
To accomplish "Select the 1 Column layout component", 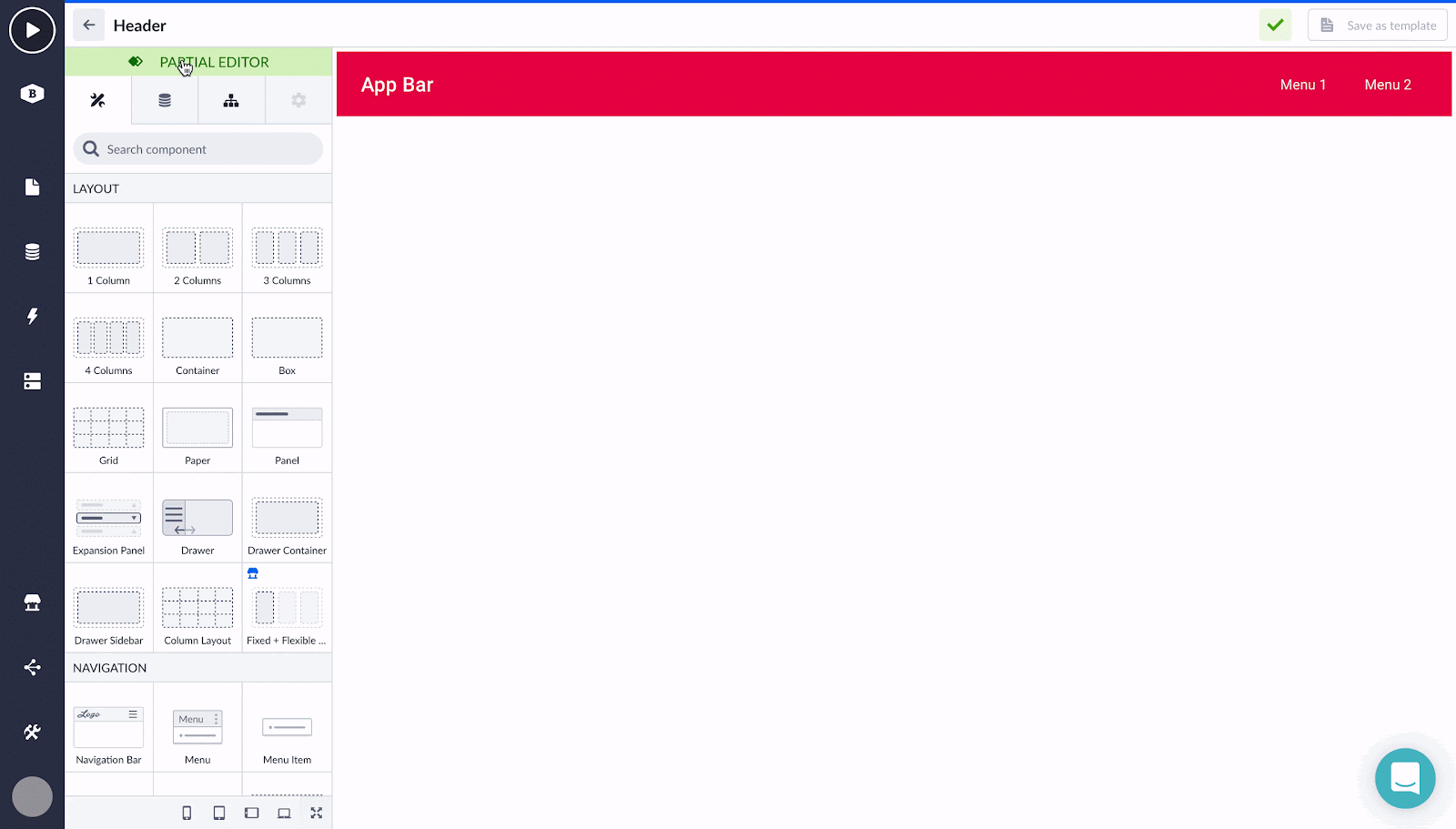I will coord(109,248).
